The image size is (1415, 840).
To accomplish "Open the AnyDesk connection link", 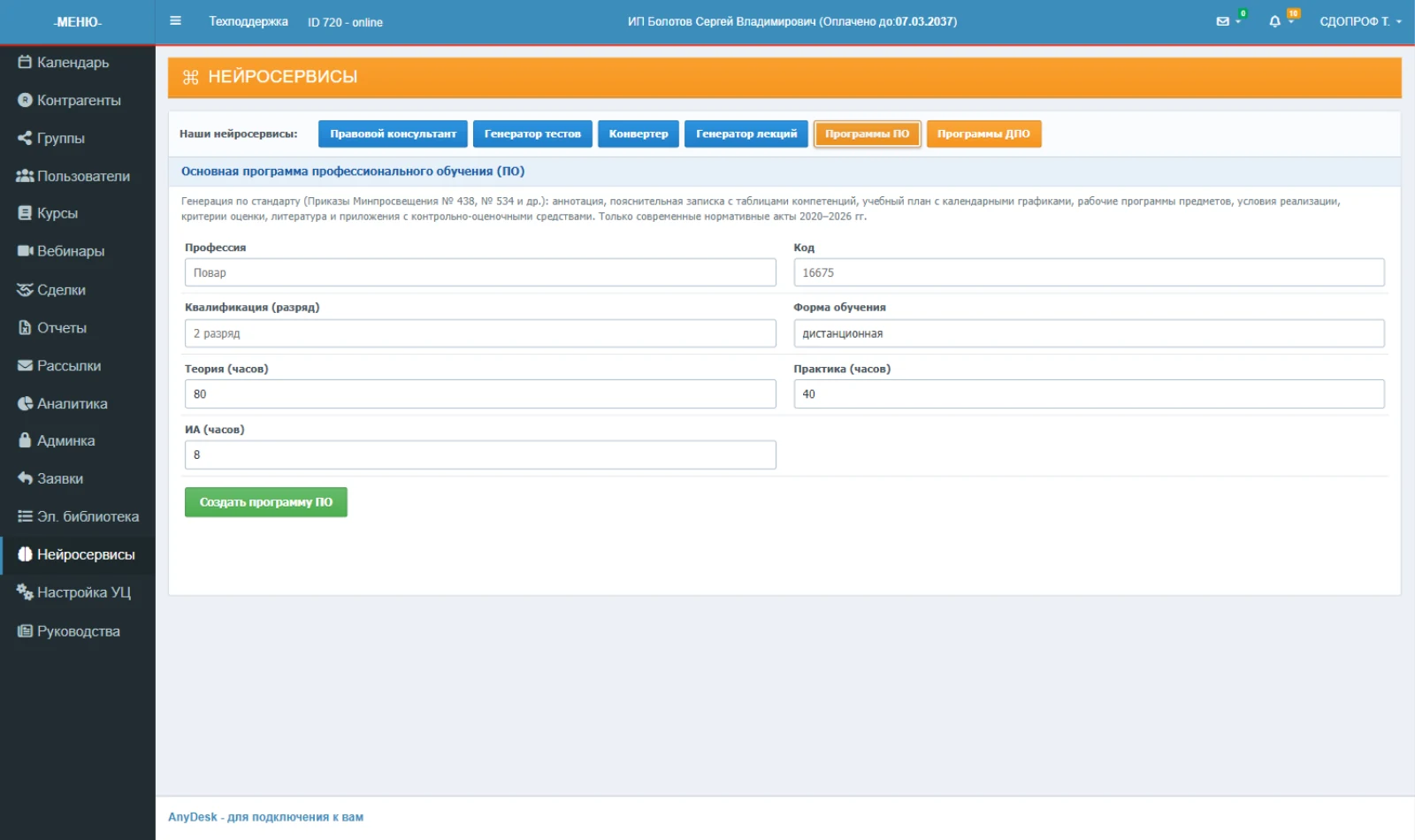I will tap(265, 817).
